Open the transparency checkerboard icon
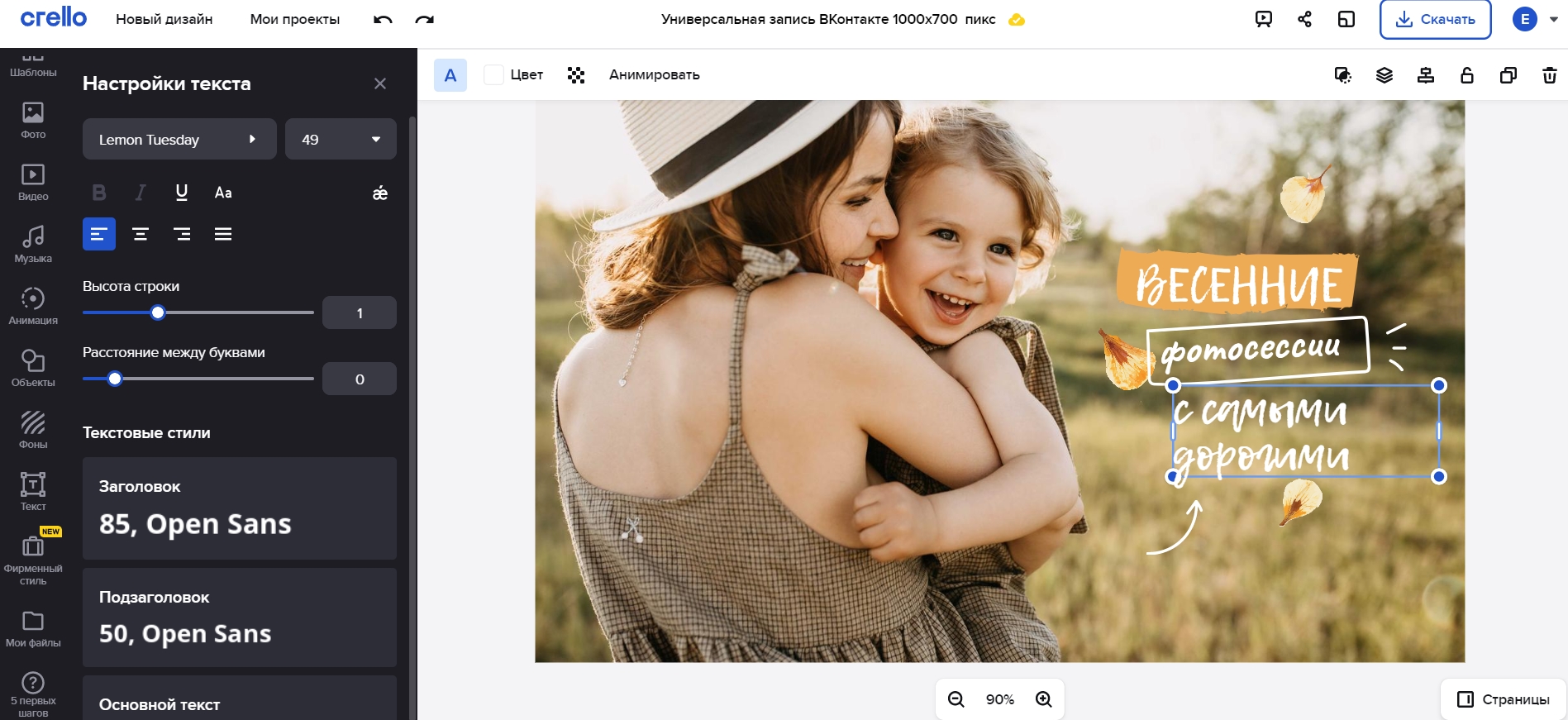The height and width of the screenshot is (720, 1568). point(576,75)
